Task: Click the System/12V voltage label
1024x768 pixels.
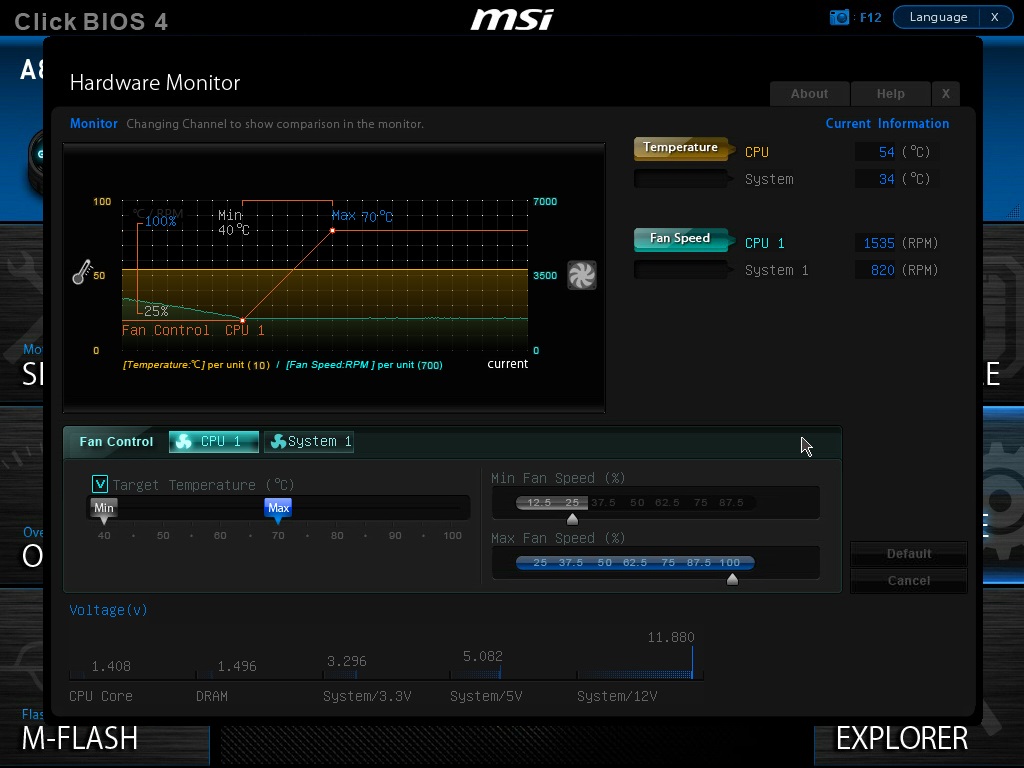Action: (616, 696)
